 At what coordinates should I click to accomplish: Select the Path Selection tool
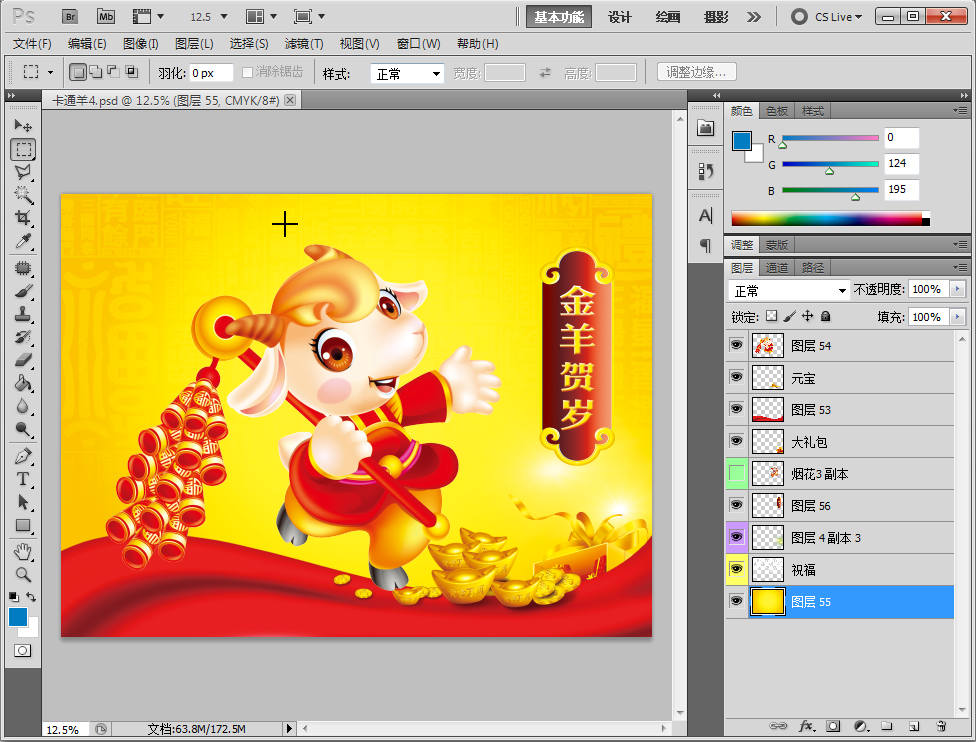click(x=23, y=502)
